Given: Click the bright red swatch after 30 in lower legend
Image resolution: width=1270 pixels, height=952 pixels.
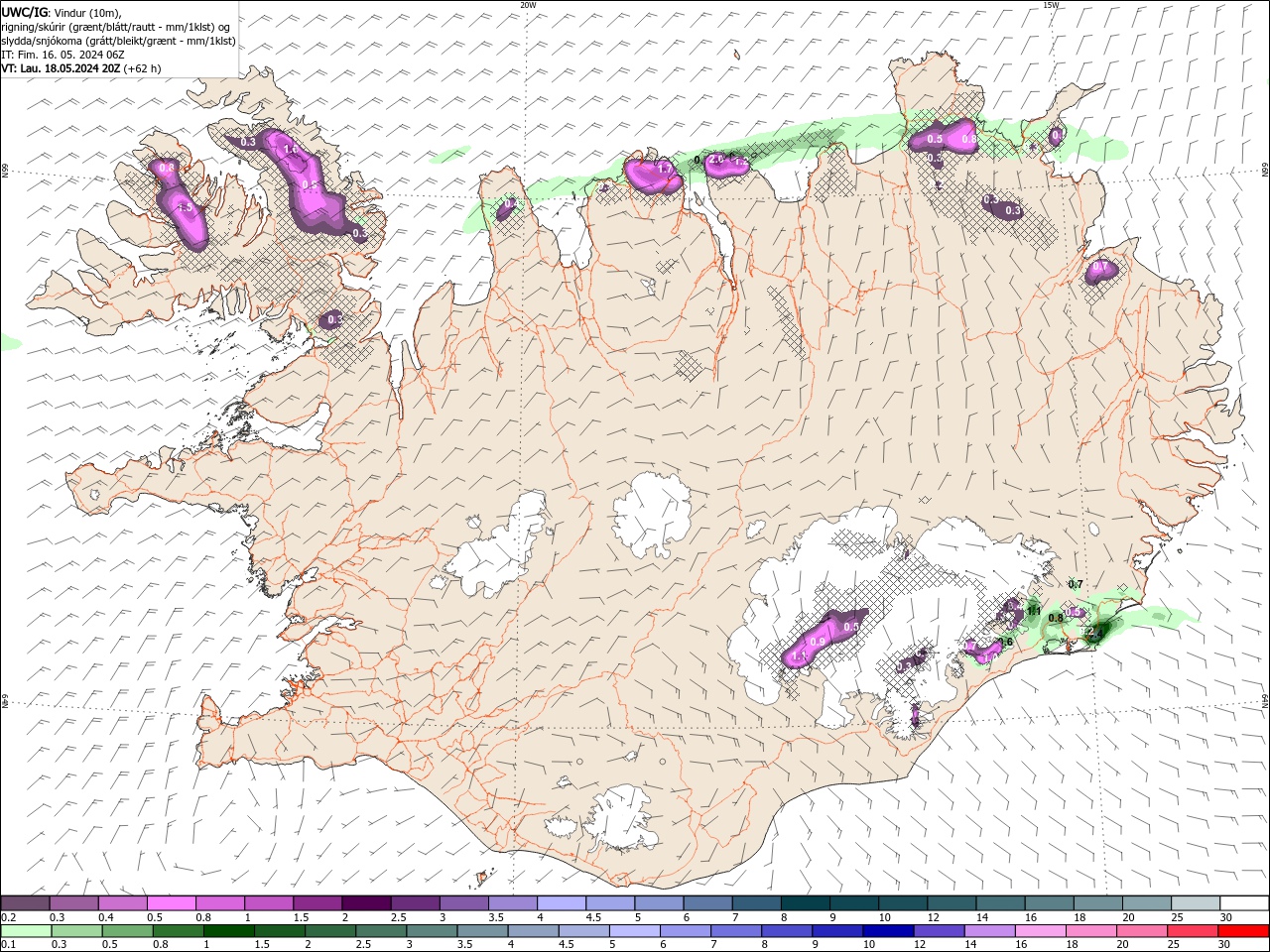Looking at the screenshot, I should [1243, 931].
